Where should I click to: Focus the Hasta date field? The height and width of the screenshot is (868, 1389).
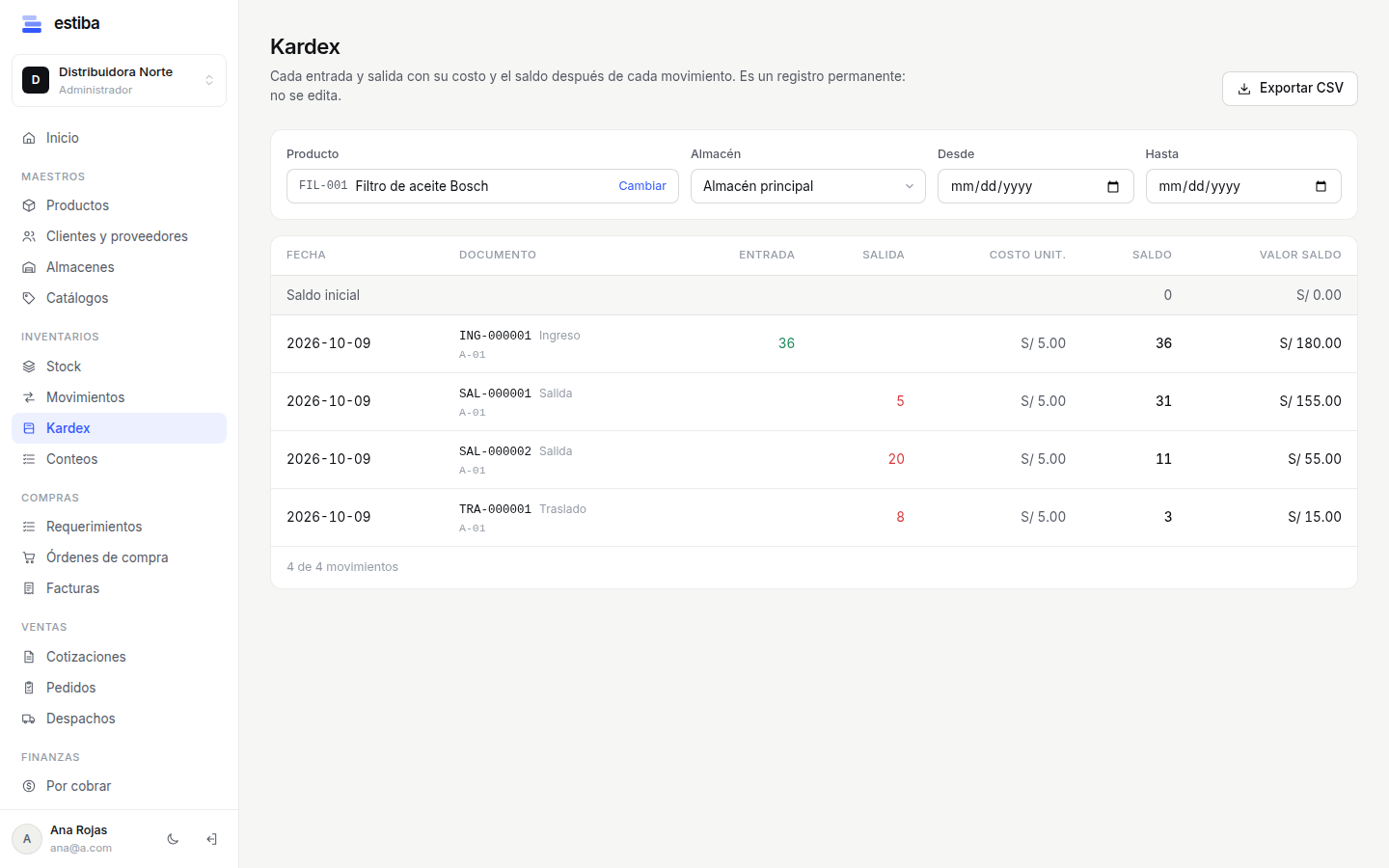coord(1243,186)
